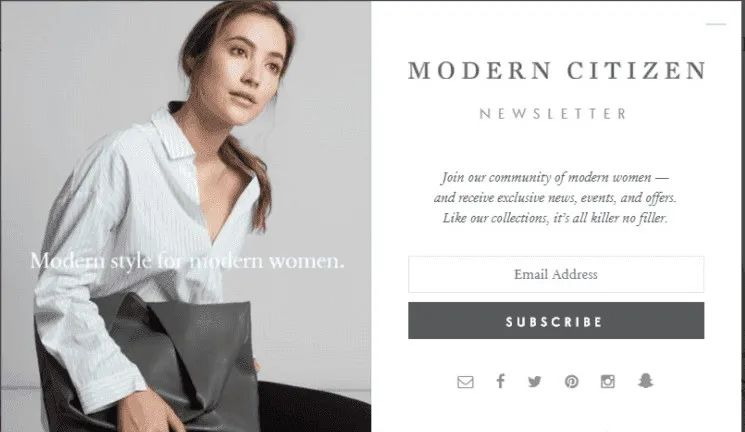This screenshot has height=432, width=745.
Task: Click the 'all killer no filler' line
Action: (x=555, y=218)
